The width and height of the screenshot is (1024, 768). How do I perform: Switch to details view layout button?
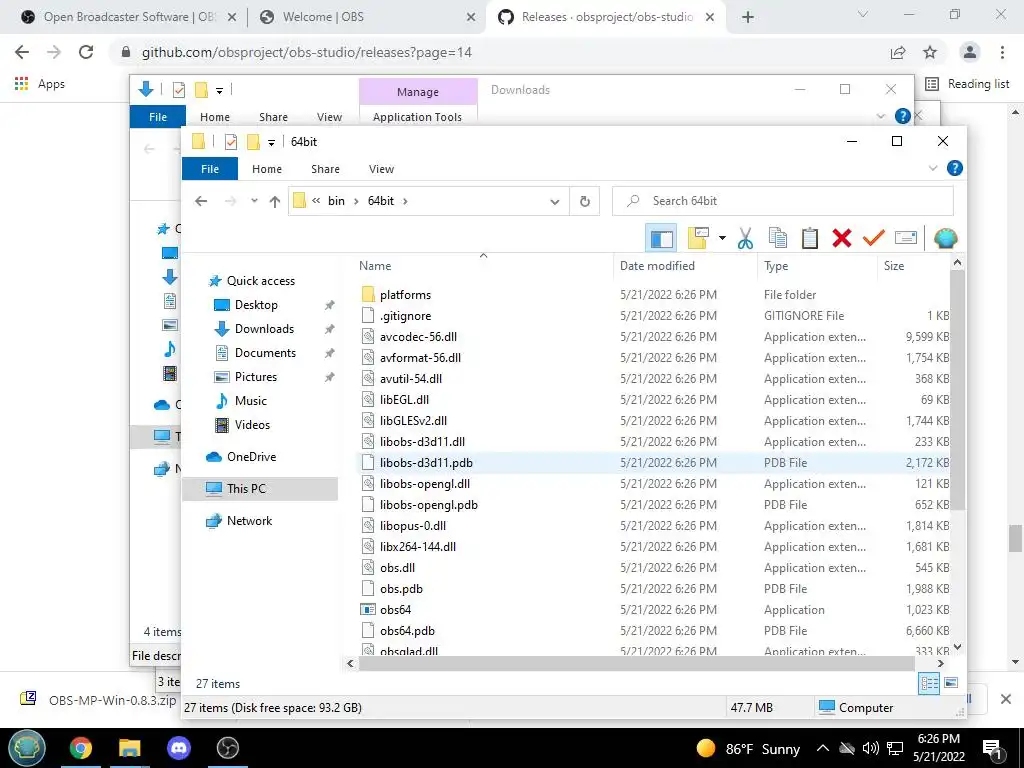(929, 684)
